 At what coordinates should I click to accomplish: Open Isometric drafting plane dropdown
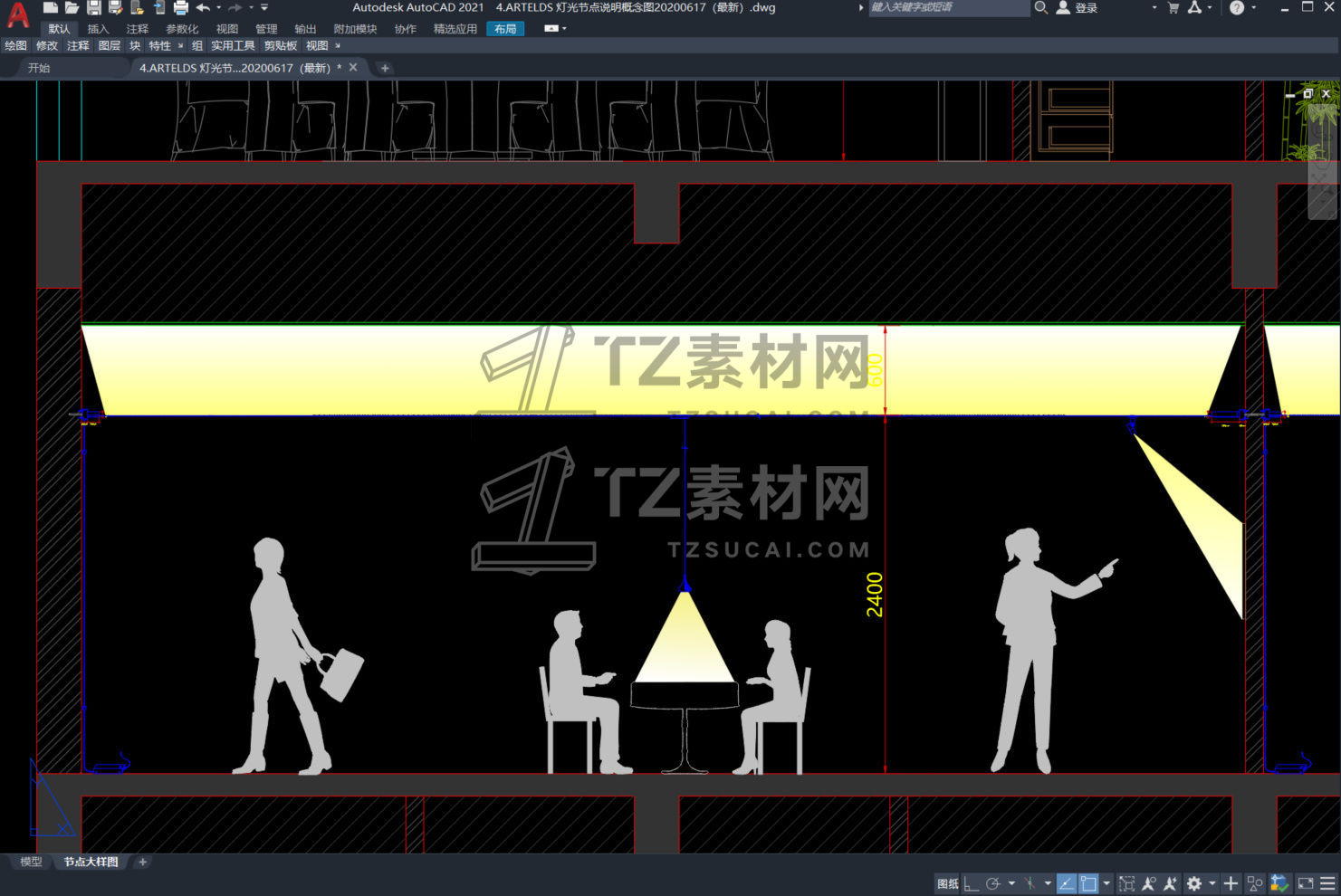(x=1048, y=883)
